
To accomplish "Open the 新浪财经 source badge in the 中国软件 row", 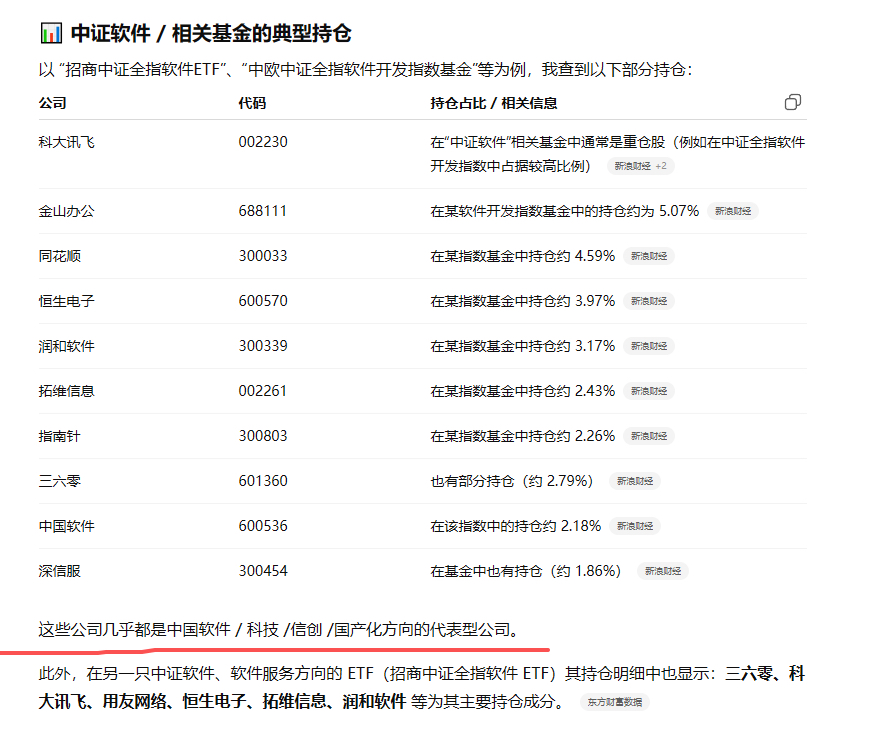I will (635, 526).
